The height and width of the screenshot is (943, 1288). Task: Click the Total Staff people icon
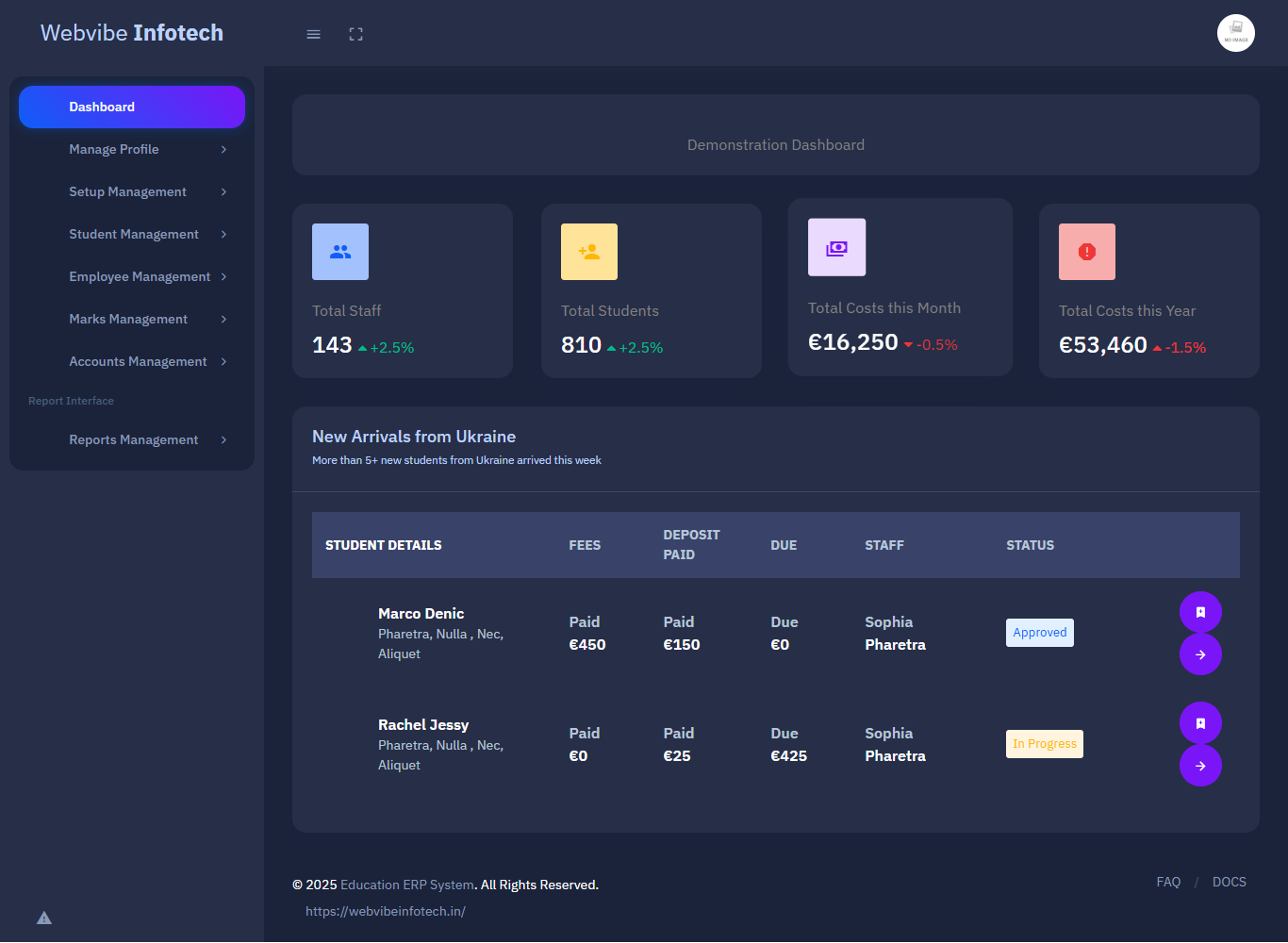pos(340,252)
